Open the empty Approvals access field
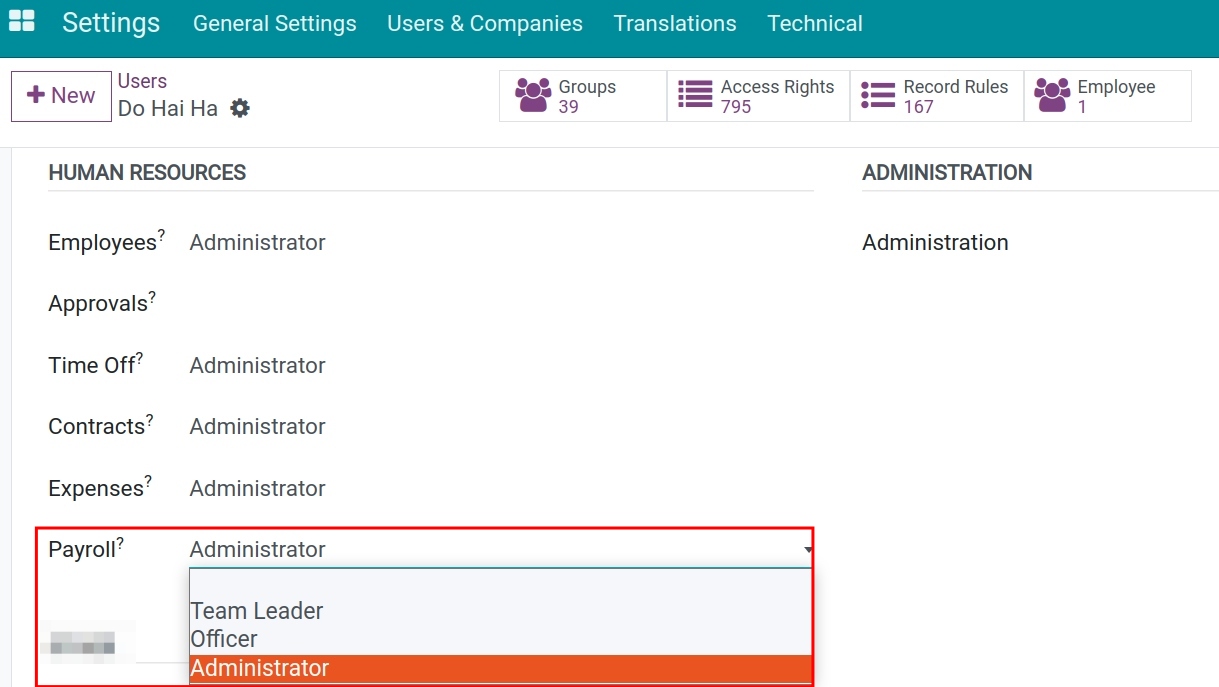This screenshot has height=687, width=1219. tap(500, 304)
